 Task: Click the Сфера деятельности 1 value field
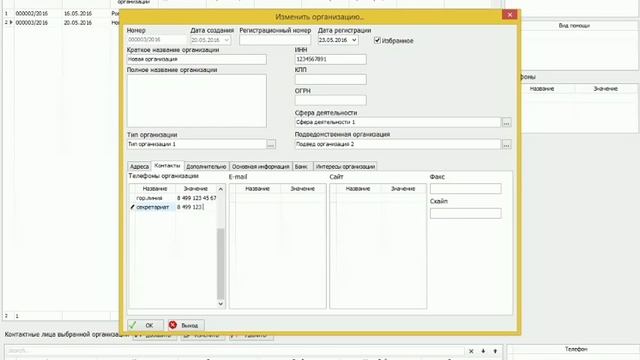coord(398,122)
